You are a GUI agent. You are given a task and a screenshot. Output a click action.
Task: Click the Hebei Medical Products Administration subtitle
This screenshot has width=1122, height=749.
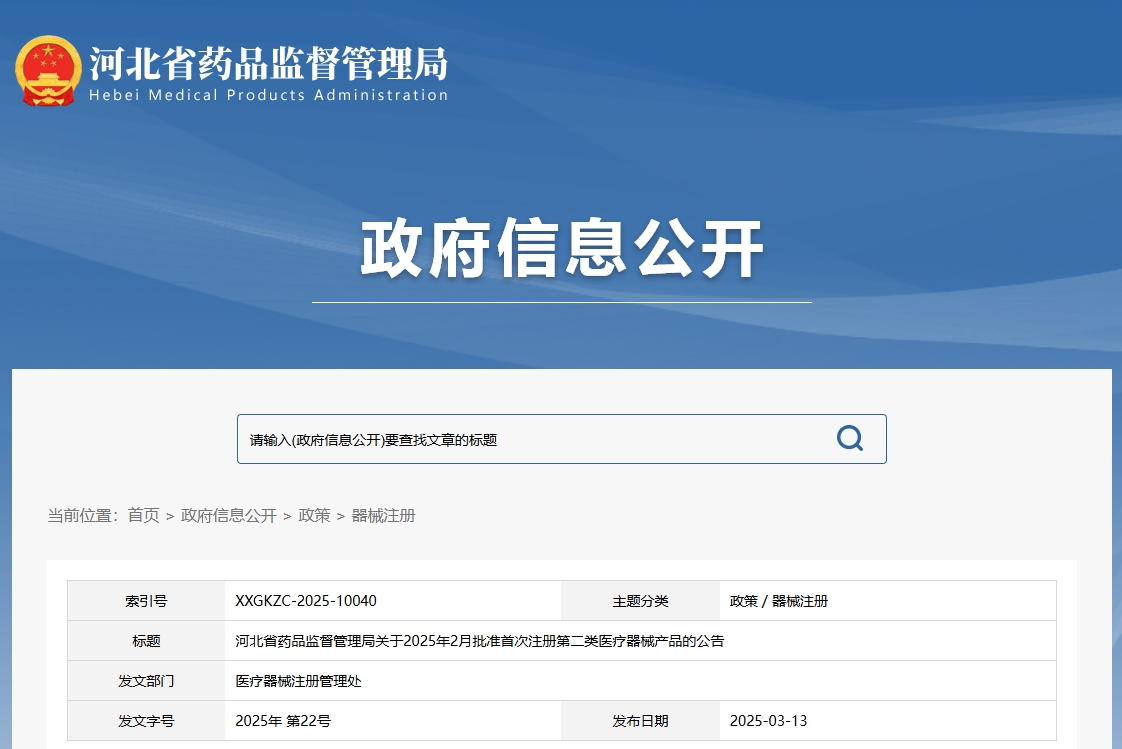(268, 96)
